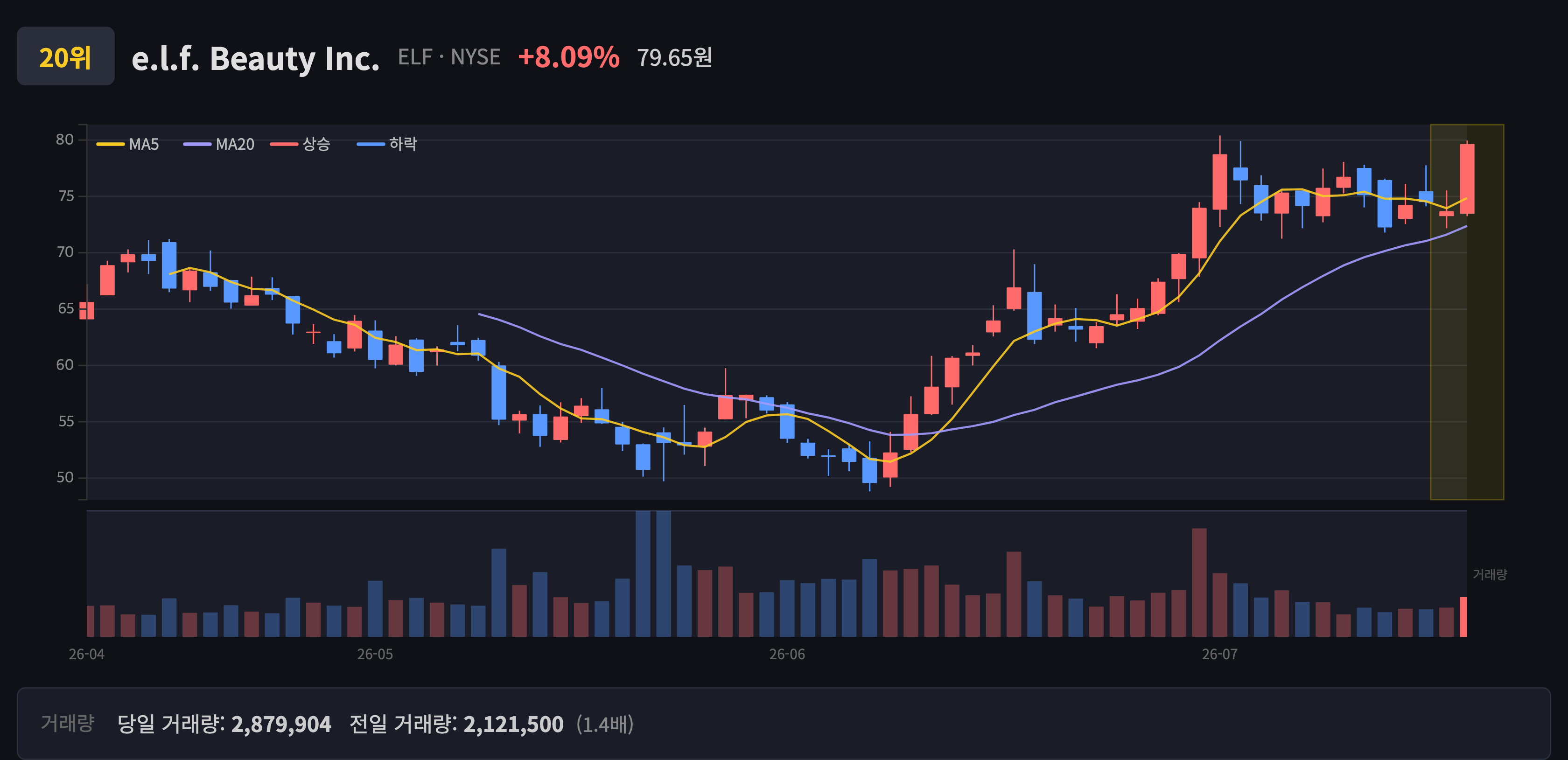
Task: Click the latest bright red volume bar
Action: click(x=1463, y=617)
